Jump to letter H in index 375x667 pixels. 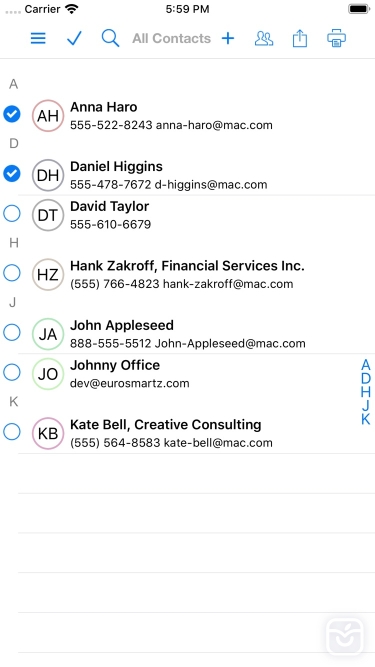(x=366, y=392)
